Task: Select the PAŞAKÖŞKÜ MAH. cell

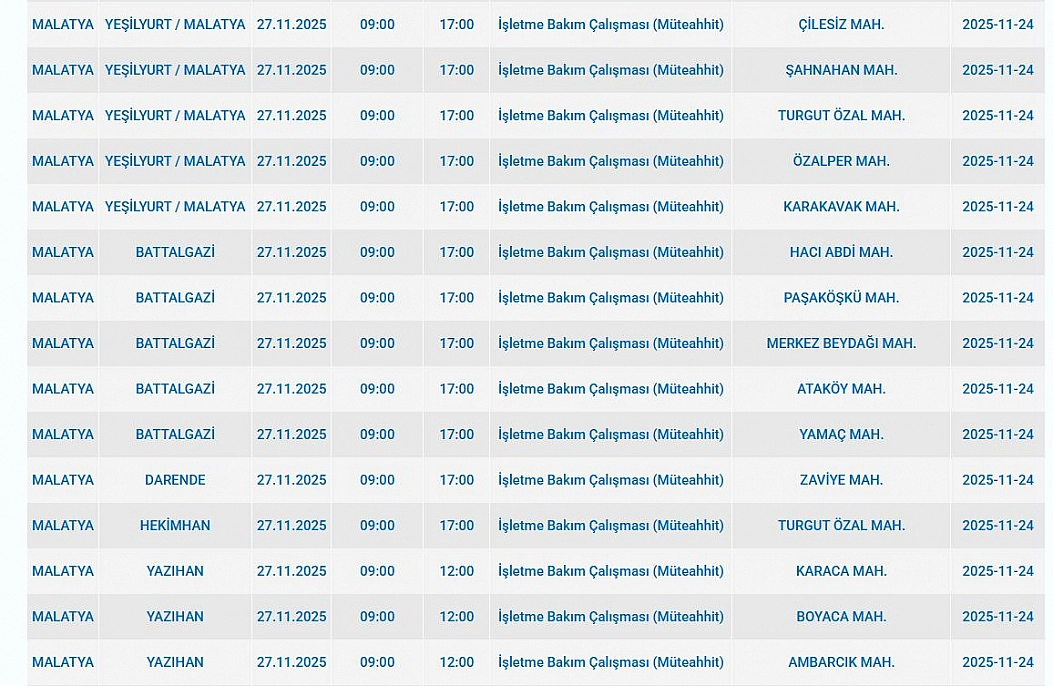Action: point(841,298)
